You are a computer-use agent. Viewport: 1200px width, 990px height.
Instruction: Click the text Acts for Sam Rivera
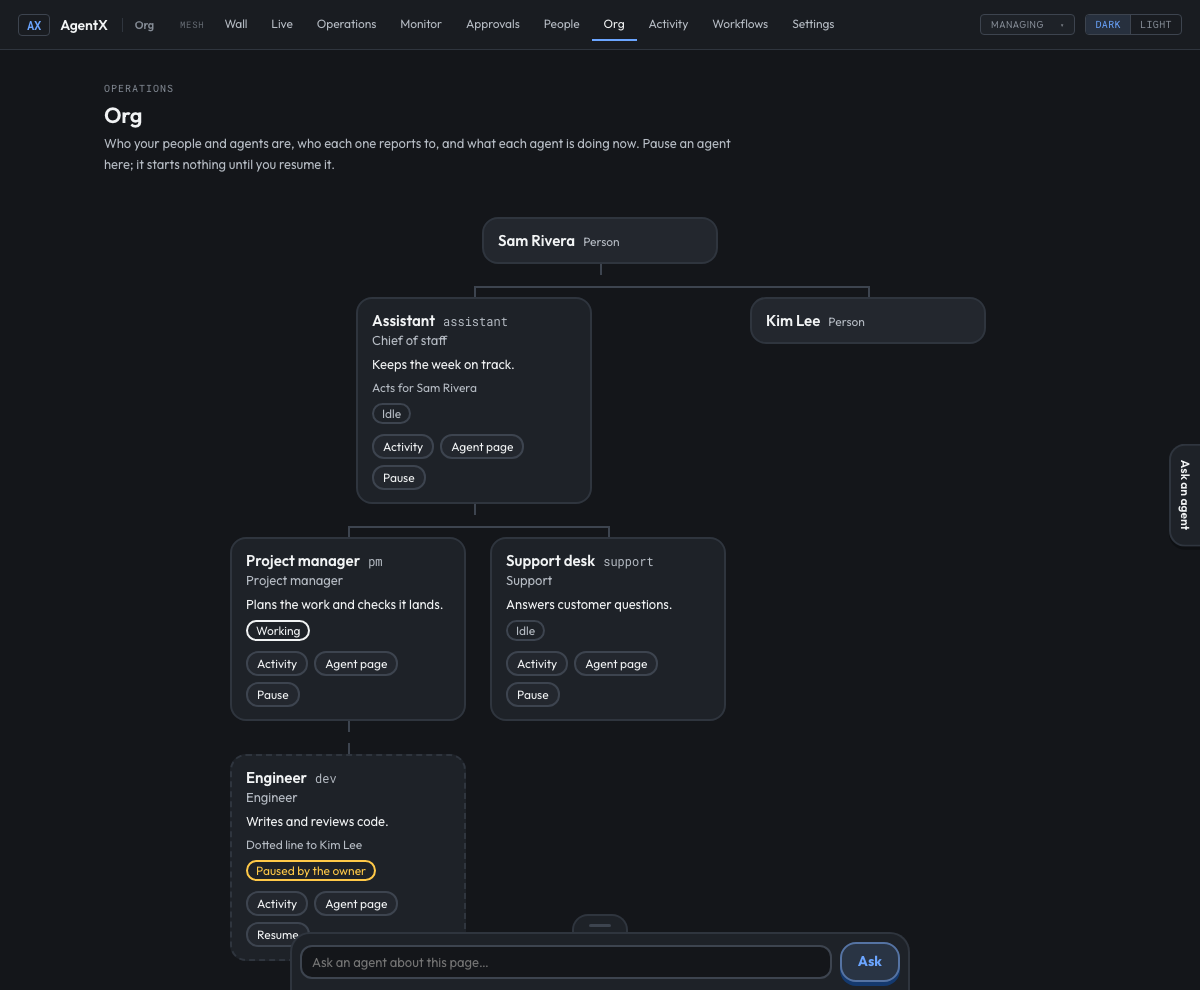pos(424,388)
